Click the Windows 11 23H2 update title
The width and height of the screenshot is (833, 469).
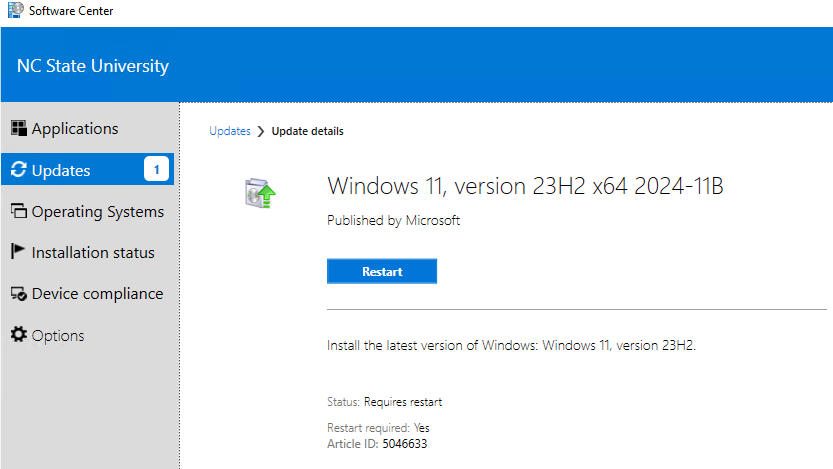pyautogui.click(x=525, y=186)
